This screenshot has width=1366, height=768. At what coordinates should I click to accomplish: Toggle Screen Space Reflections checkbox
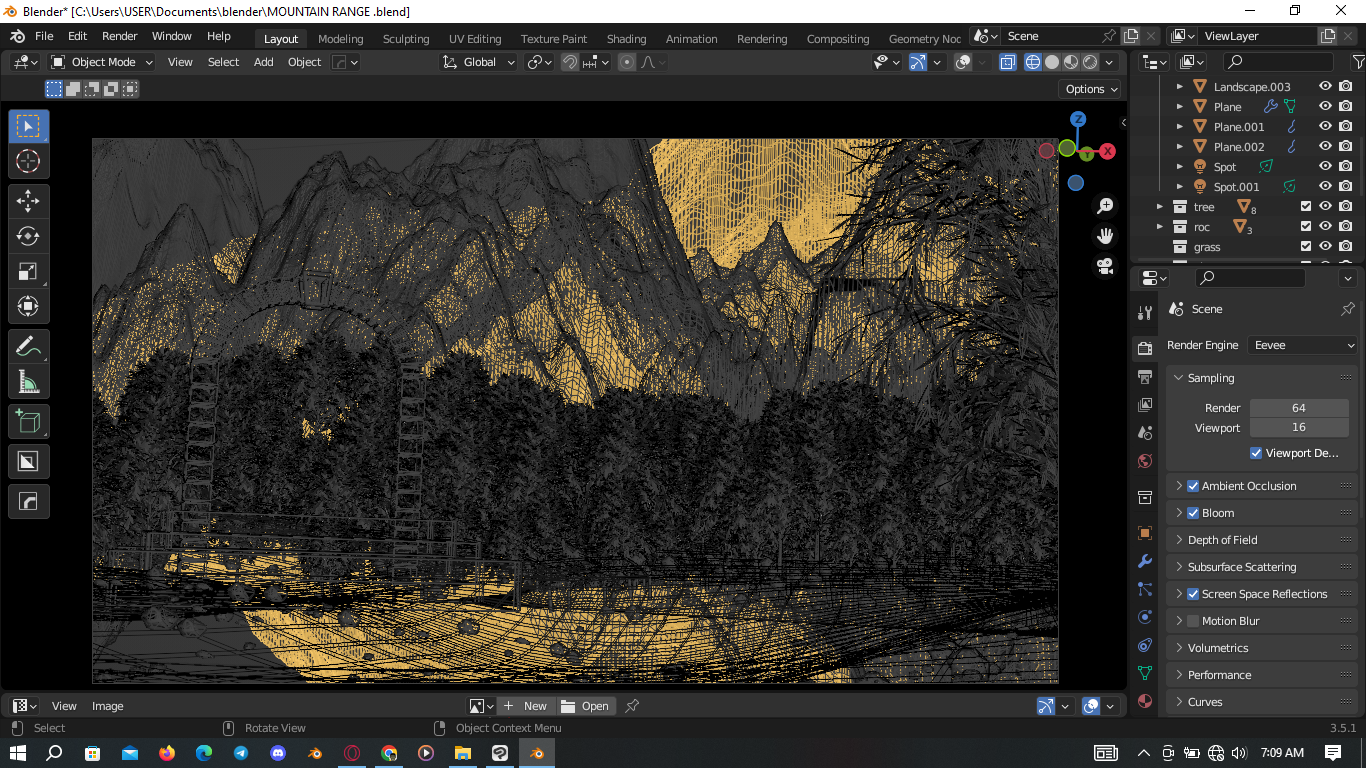[1193, 594]
